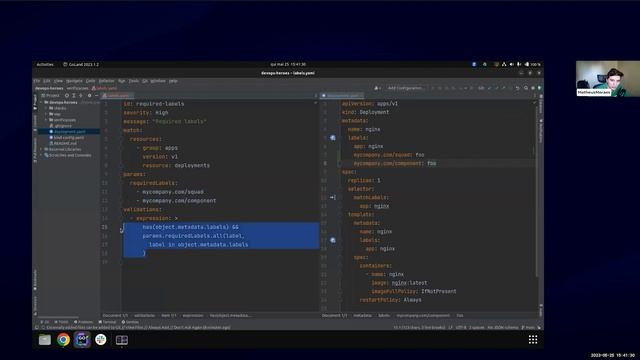Viewport: 640px width, 360px height.
Task: Open Slack from the dock
Action: tap(101, 340)
